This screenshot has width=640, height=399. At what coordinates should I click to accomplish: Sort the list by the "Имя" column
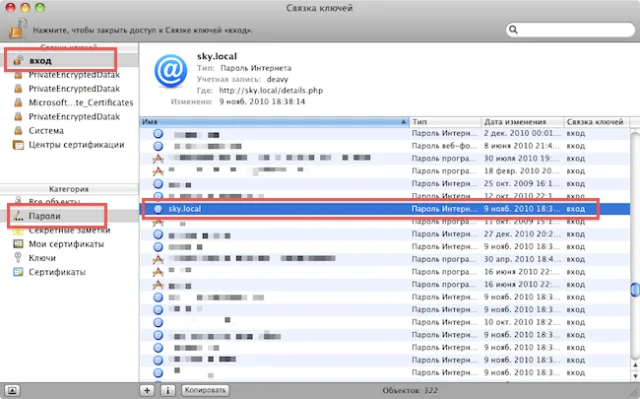[x=274, y=122]
